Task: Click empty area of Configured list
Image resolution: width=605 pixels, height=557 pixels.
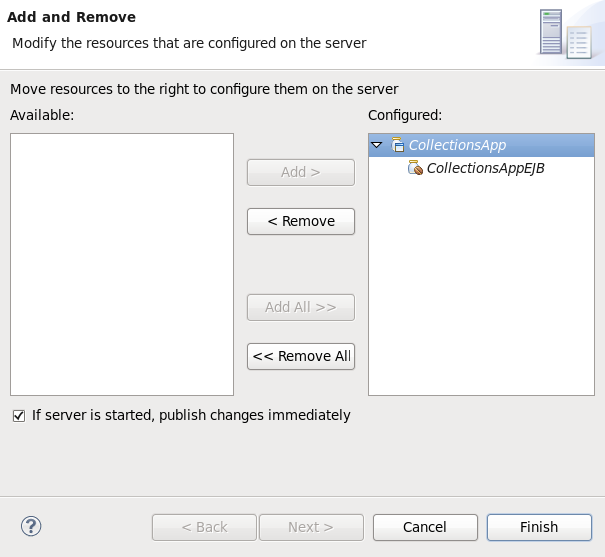Action: 481,290
